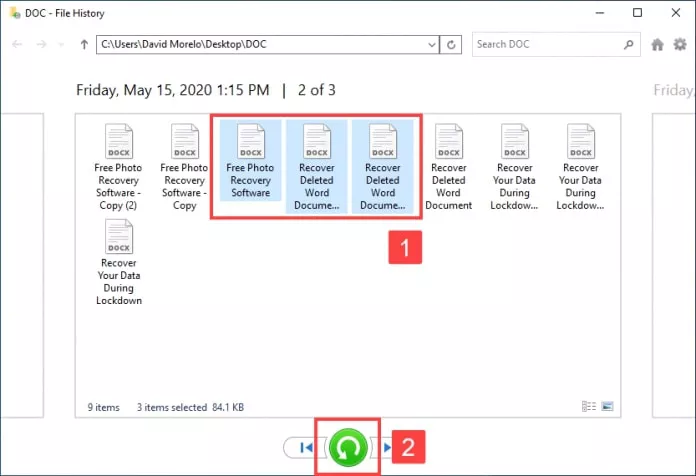The width and height of the screenshot is (696, 476).
Task: Click the File History app icon in title bar
Action: (15, 13)
